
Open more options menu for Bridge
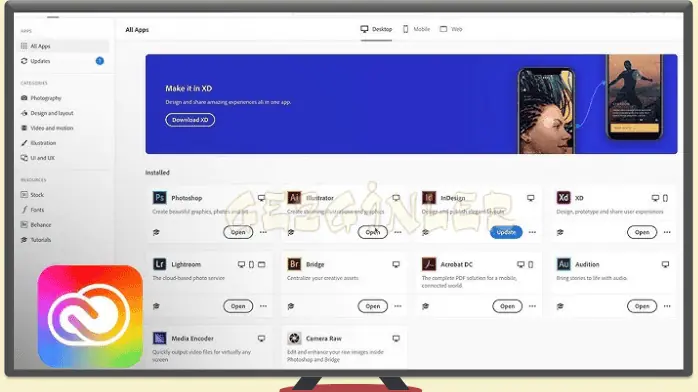pos(398,306)
